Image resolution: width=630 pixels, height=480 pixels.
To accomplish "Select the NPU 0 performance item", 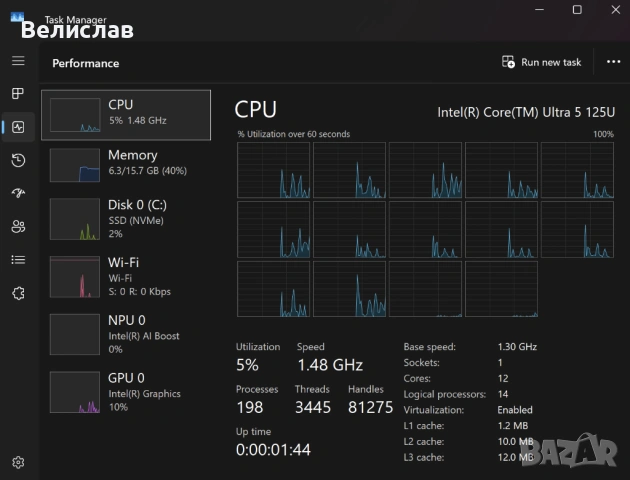I will tap(126, 334).
